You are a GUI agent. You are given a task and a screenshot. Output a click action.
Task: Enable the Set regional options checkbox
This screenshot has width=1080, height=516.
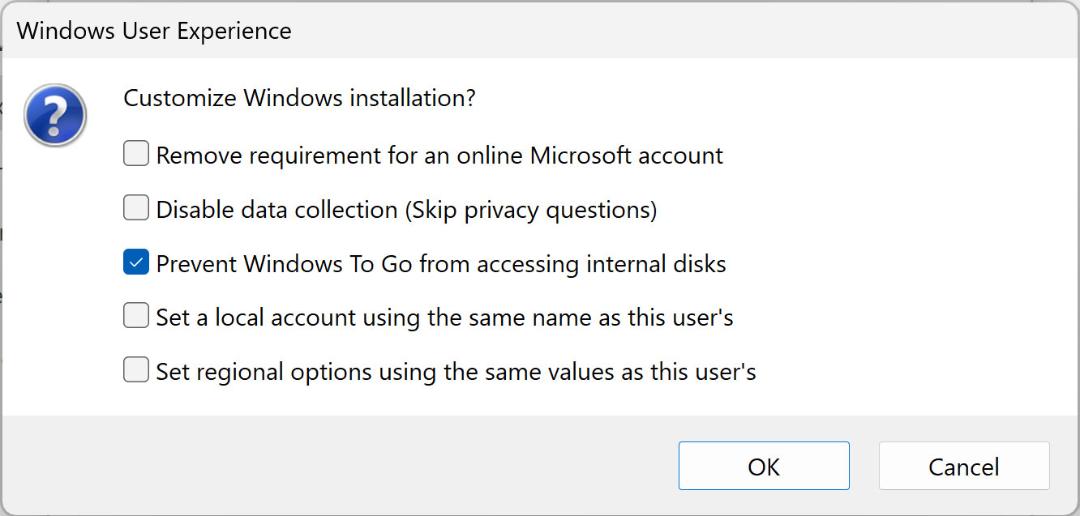(x=136, y=370)
